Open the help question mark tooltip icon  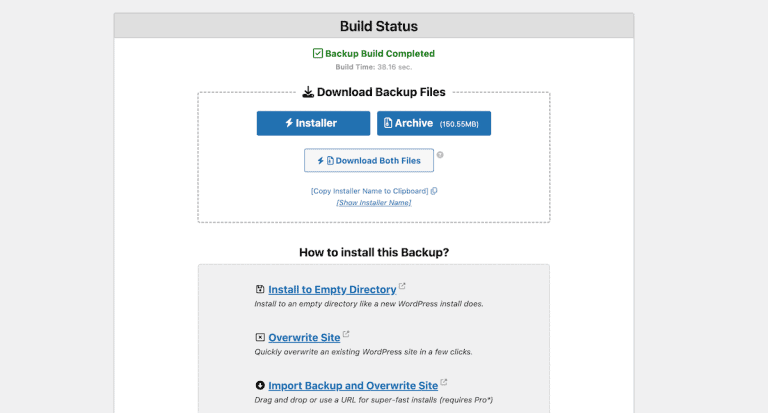click(440, 155)
